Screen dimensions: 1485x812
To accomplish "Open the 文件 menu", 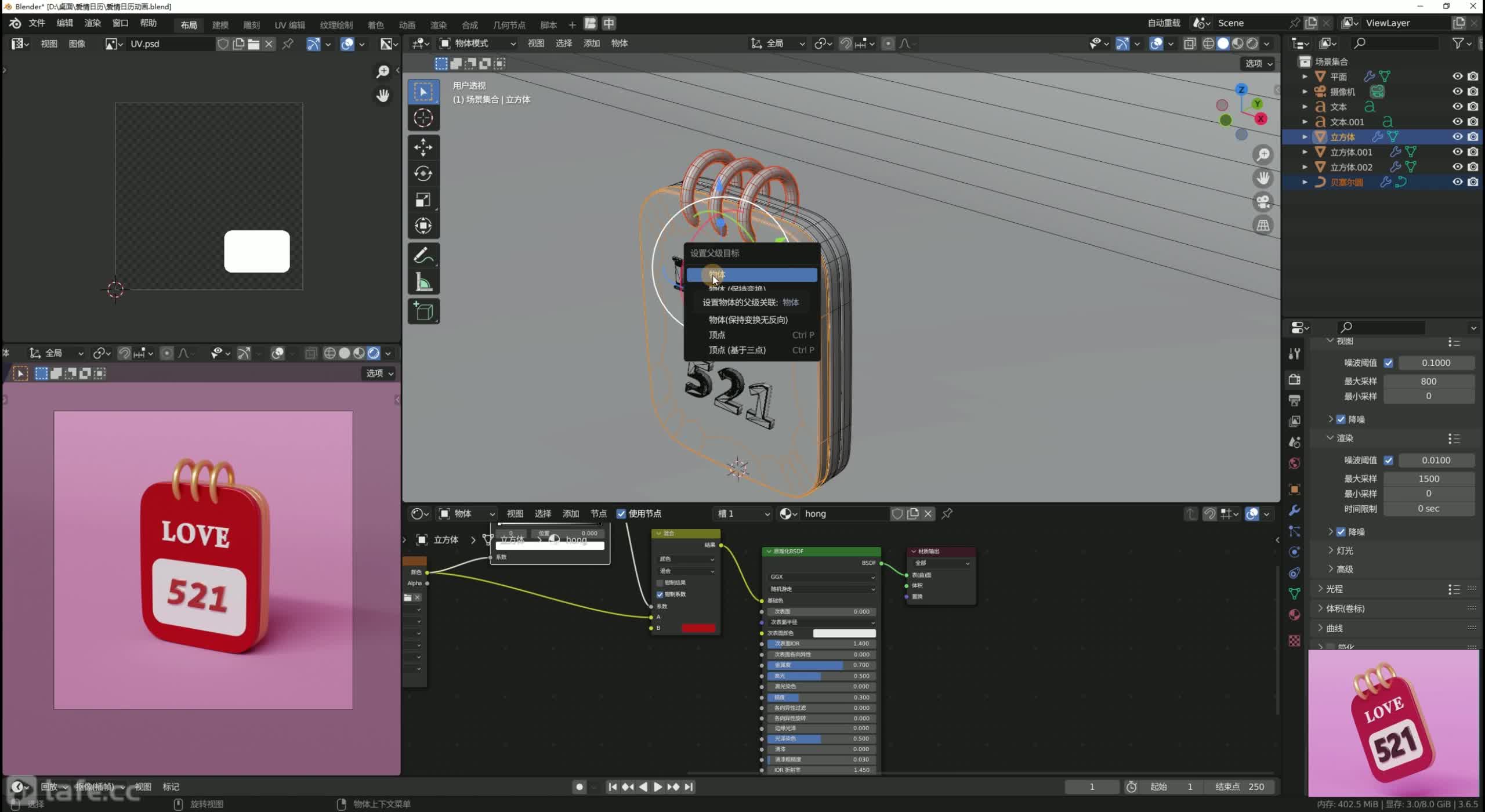I will point(37,23).
